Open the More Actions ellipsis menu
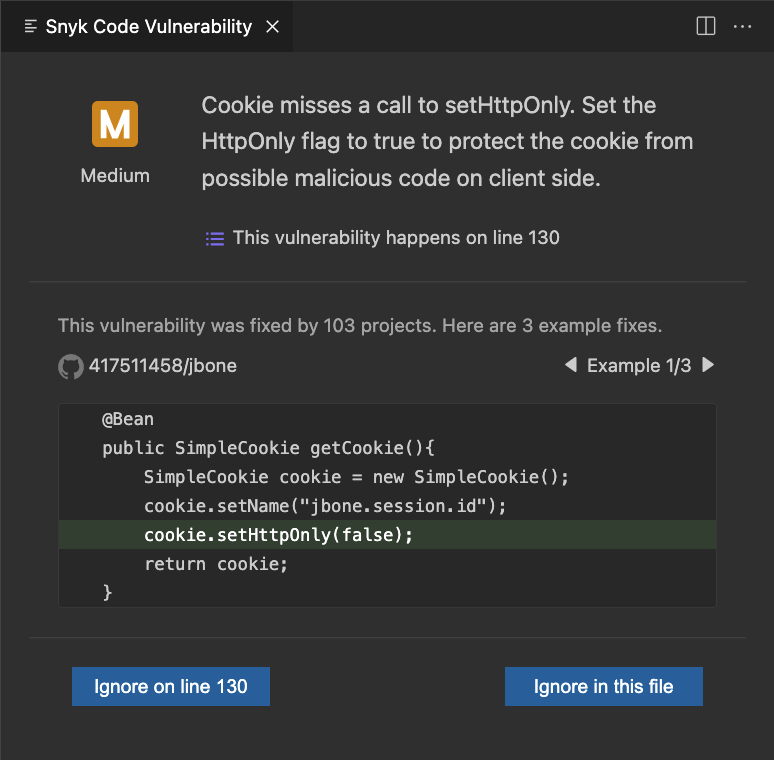 (x=742, y=26)
